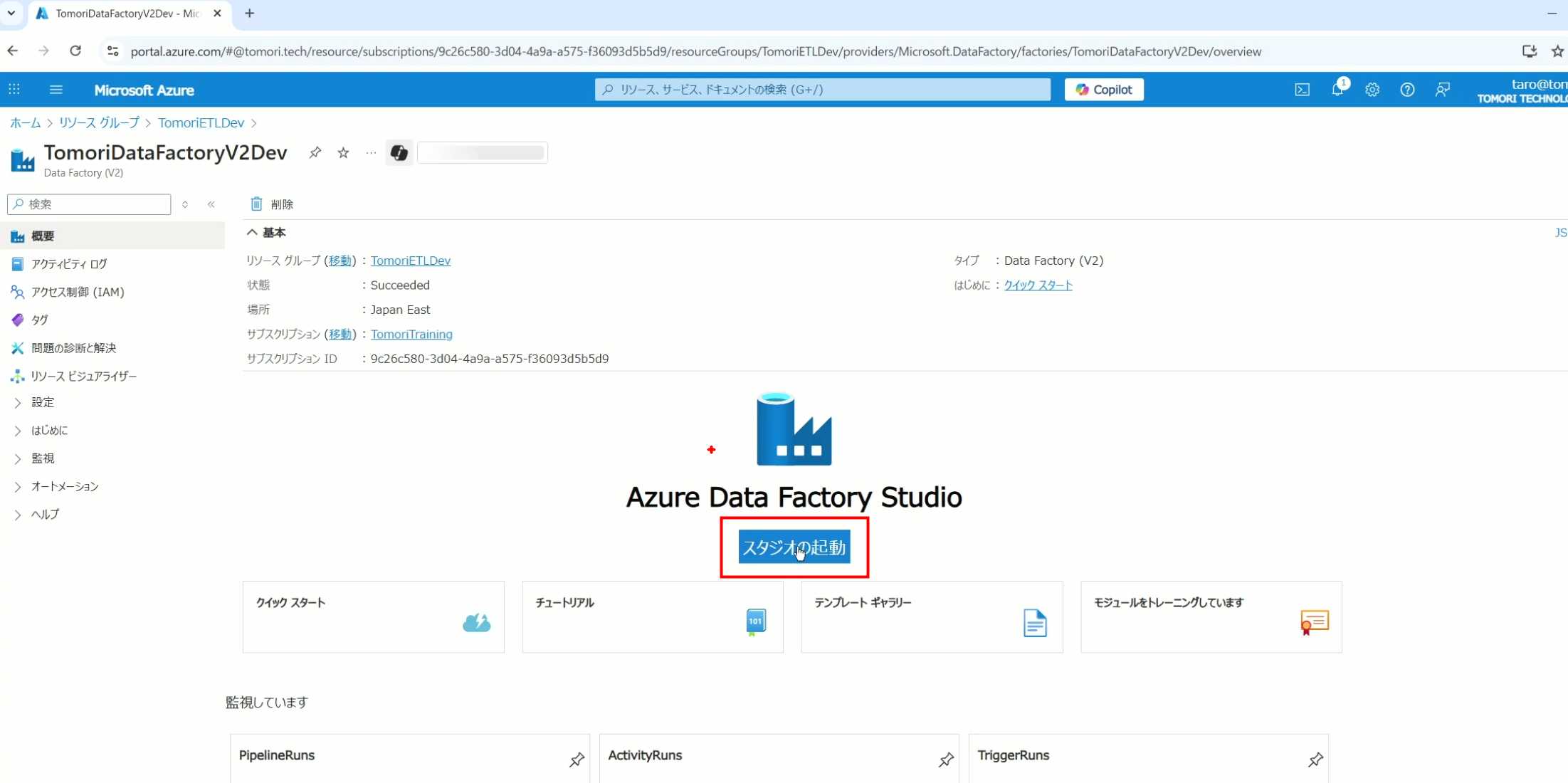Open the portal hamburger menu
The height and width of the screenshot is (783, 1568).
coord(56,90)
